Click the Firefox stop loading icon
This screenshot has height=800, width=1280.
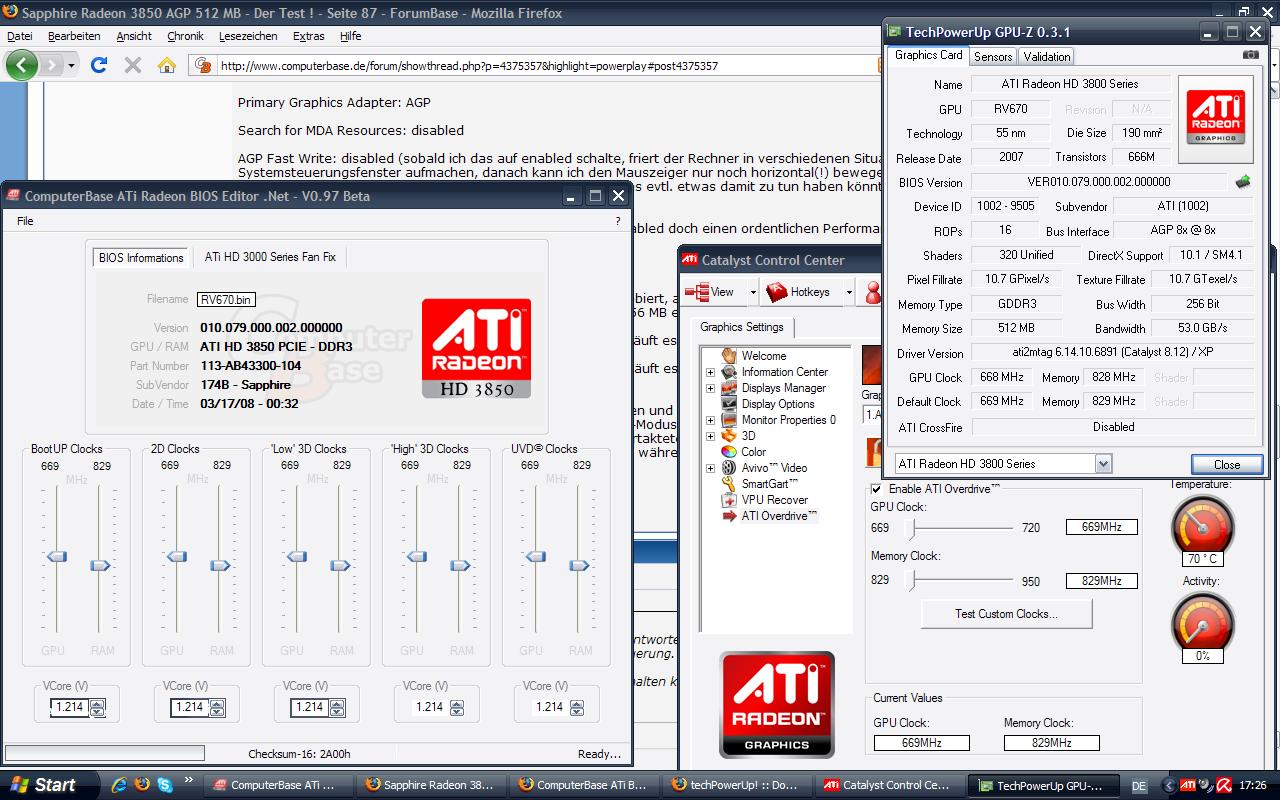[132, 66]
